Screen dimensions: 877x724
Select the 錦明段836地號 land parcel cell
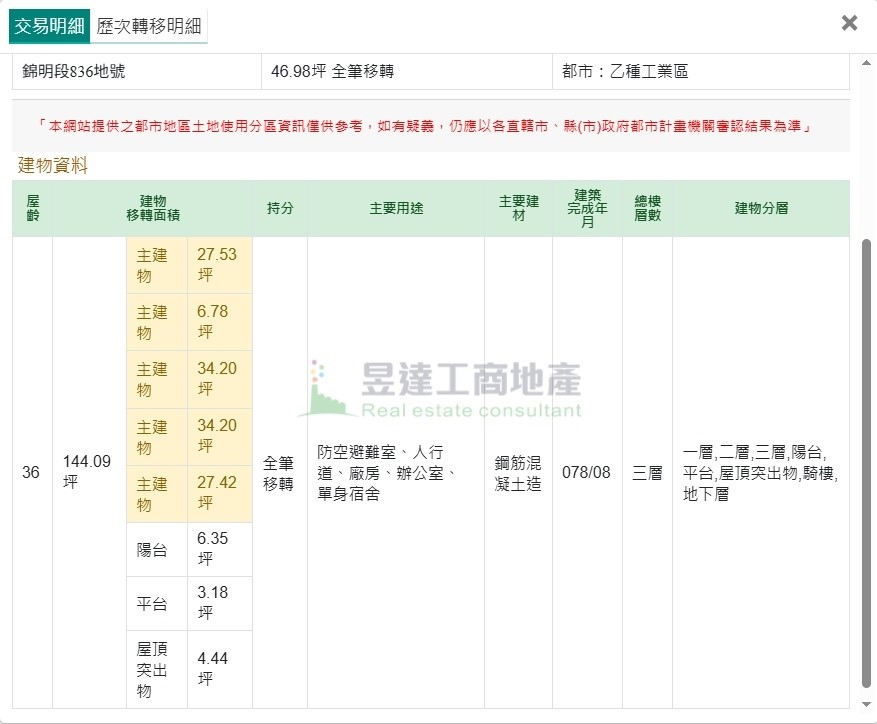[x=74, y=72]
